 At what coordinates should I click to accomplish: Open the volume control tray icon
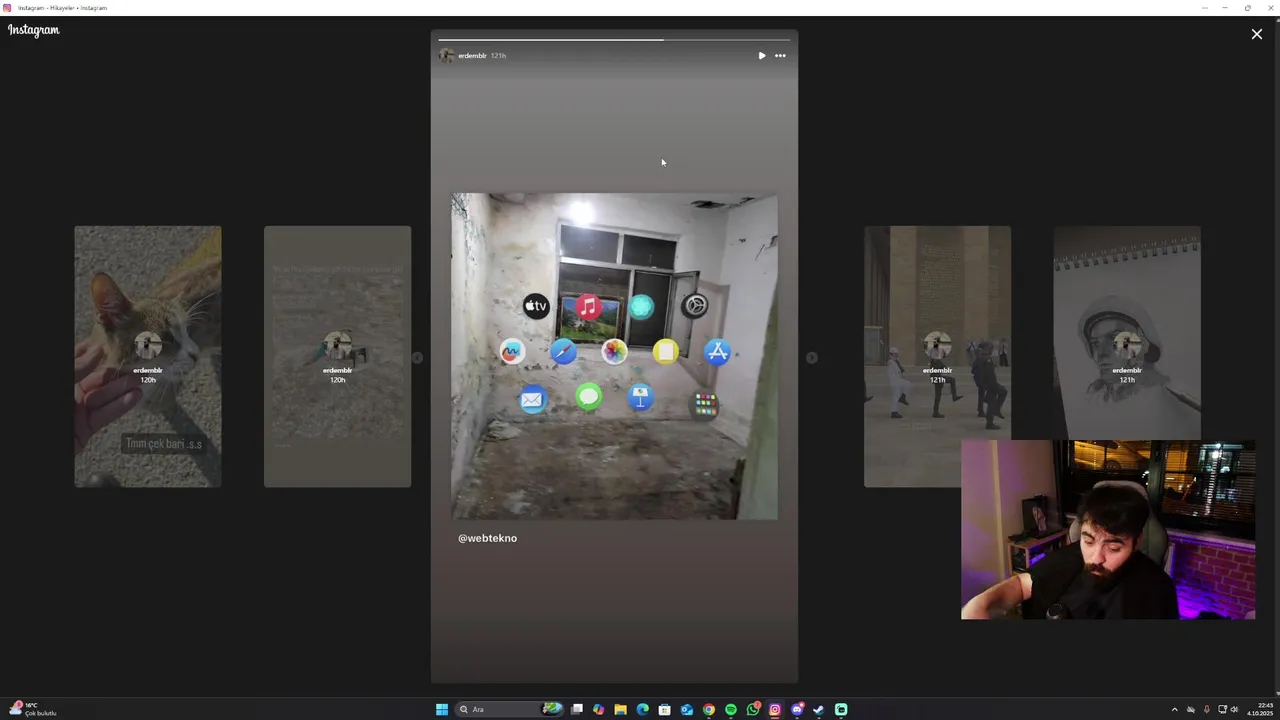[x=1234, y=710]
